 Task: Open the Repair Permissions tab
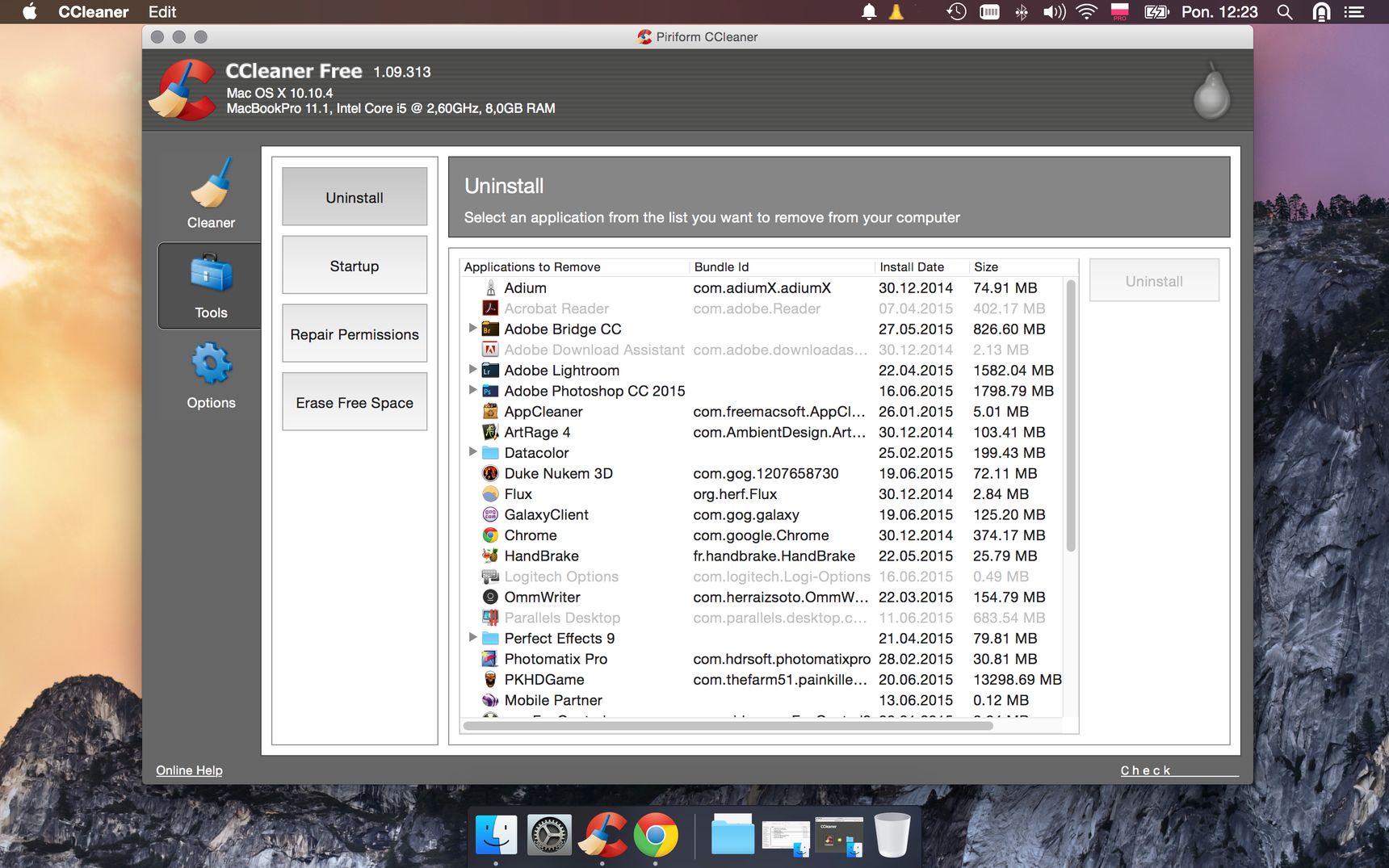tap(355, 334)
